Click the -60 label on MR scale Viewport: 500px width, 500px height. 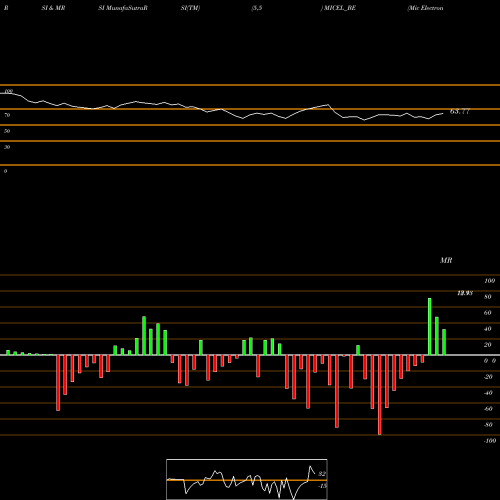(488, 409)
